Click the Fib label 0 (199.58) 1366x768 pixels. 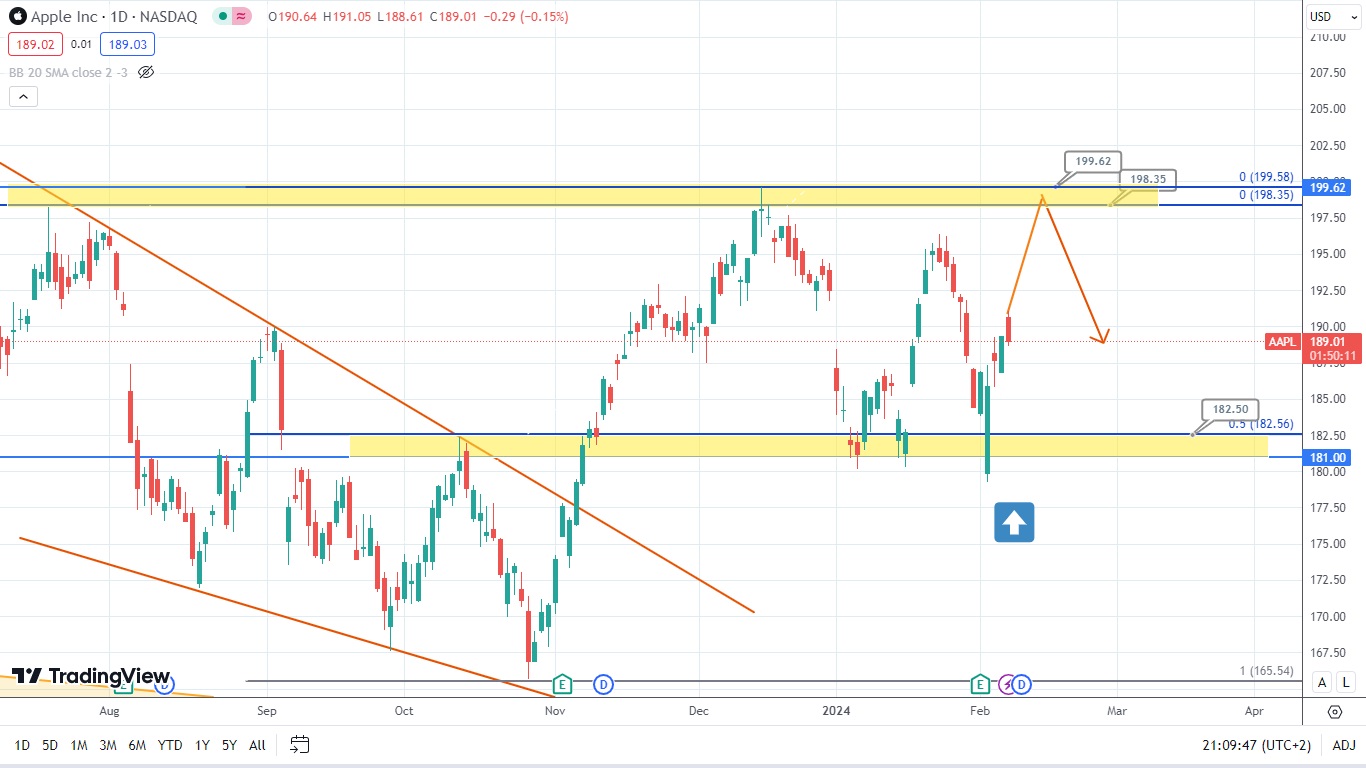1266,177
